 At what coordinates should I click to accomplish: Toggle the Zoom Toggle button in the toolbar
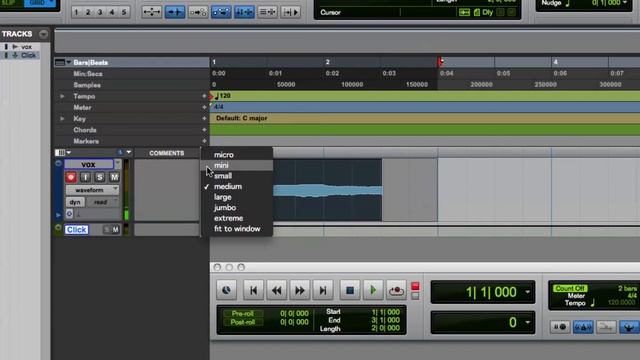(x=151, y=12)
